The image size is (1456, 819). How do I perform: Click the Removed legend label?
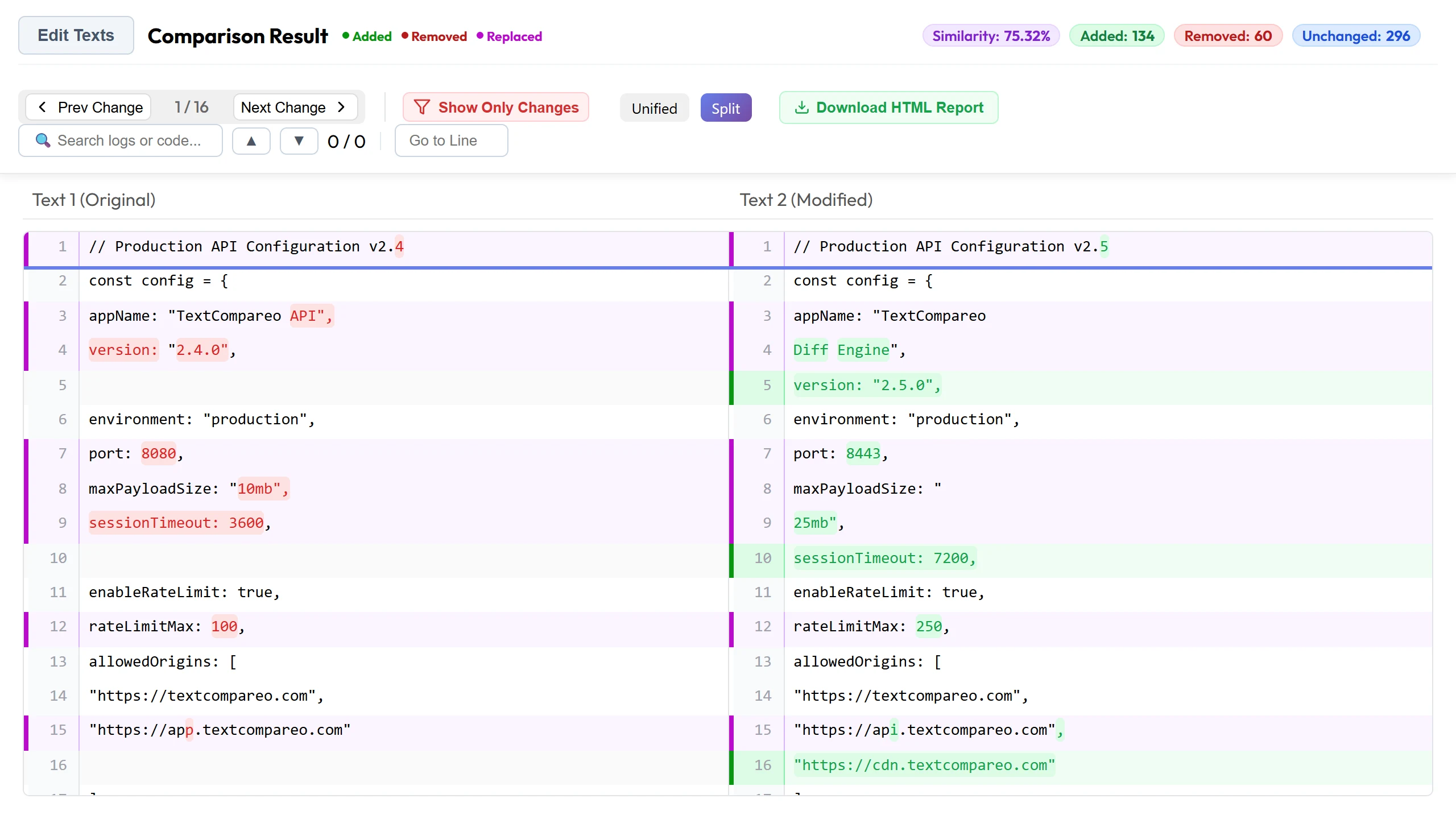435,36
